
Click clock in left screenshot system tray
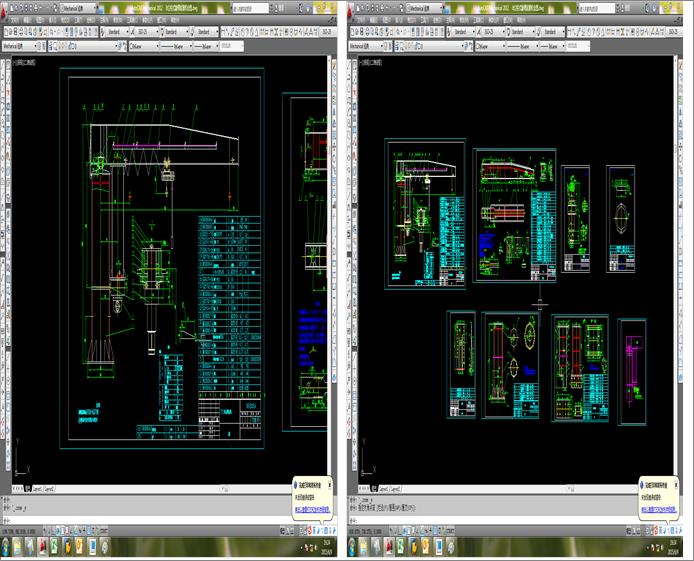pos(327,547)
